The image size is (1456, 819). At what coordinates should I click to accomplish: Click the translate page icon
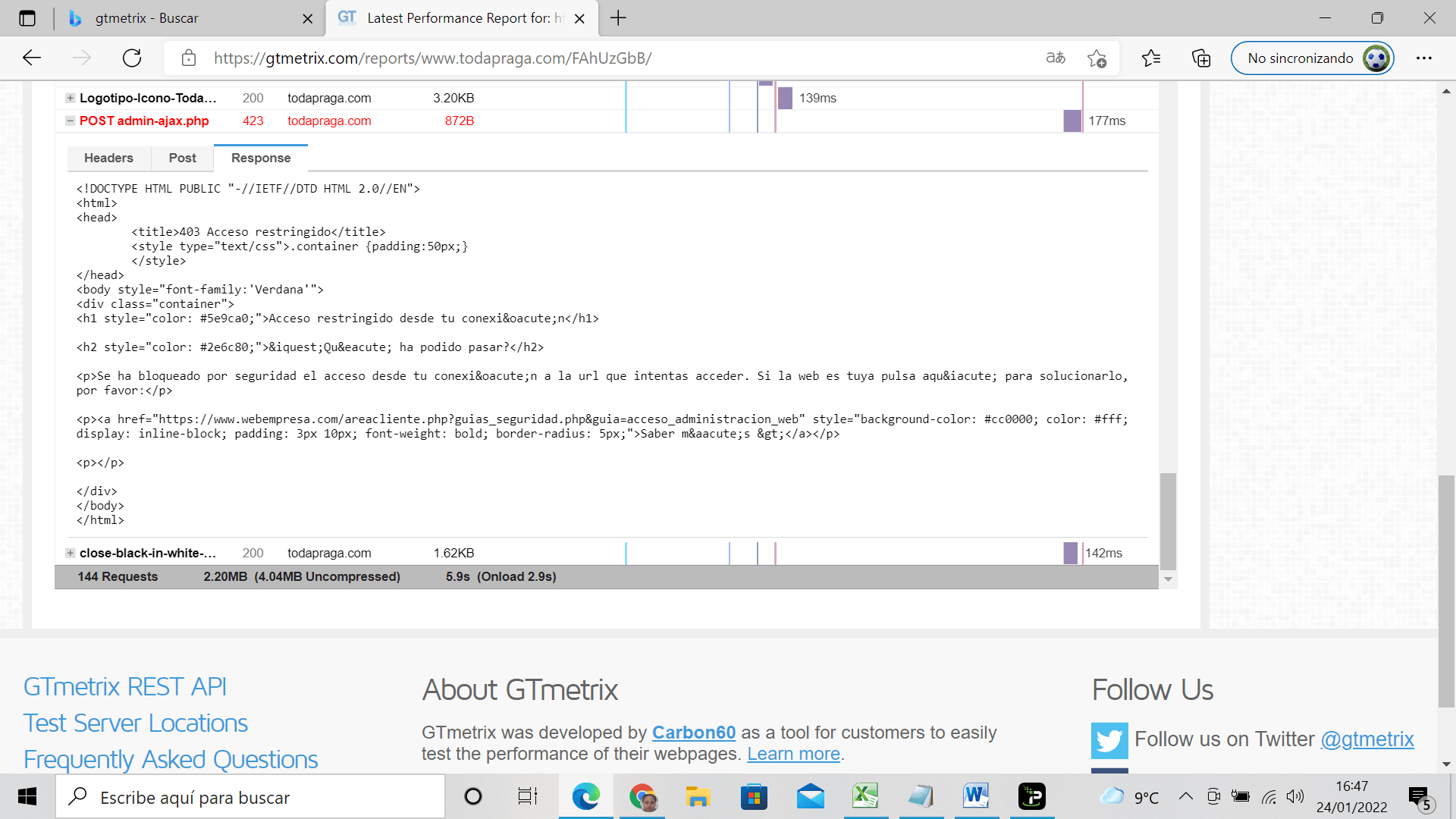click(1056, 58)
